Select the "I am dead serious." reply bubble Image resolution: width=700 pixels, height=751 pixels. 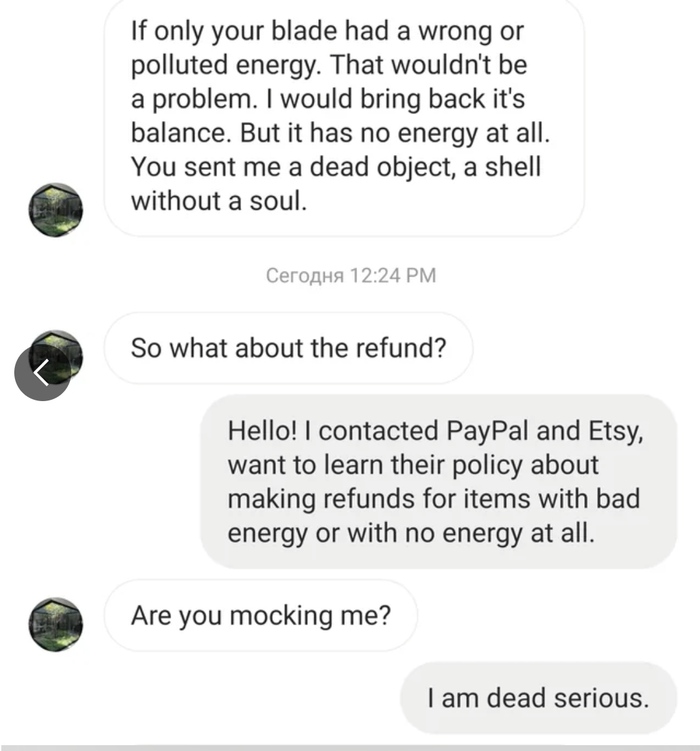(x=538, y=697)
